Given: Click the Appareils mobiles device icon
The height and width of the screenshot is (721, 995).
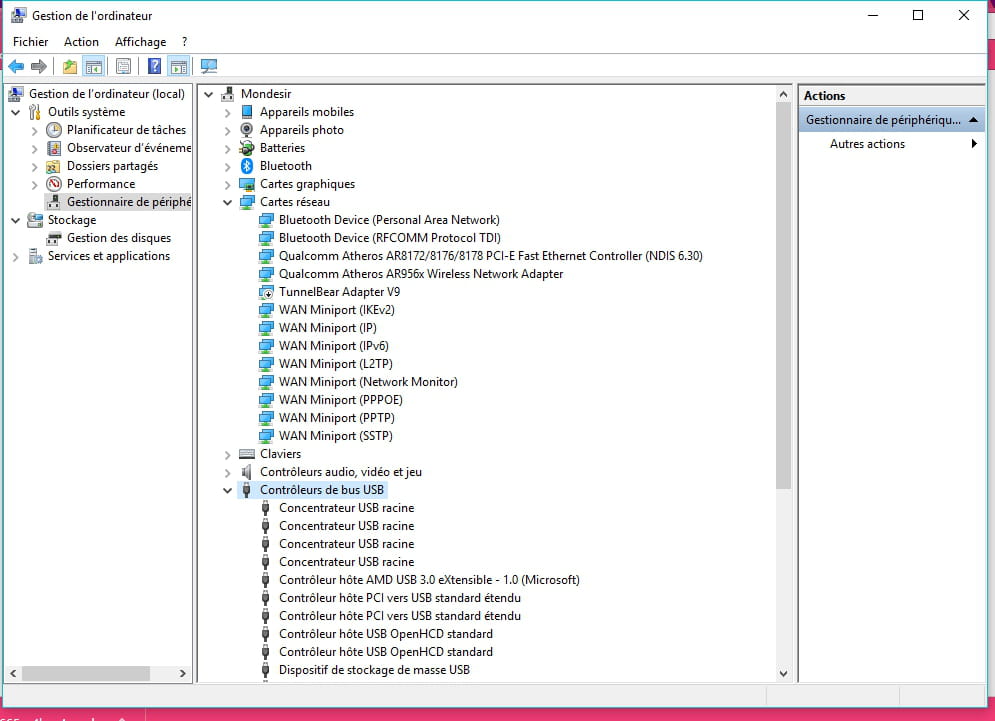Looking at the screenshot, I should (247, 112).
